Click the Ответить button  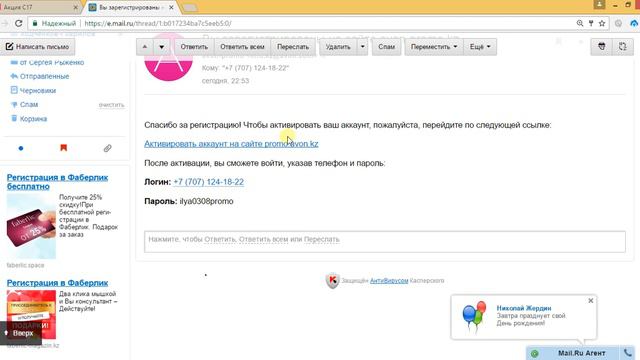coord(194,47)
